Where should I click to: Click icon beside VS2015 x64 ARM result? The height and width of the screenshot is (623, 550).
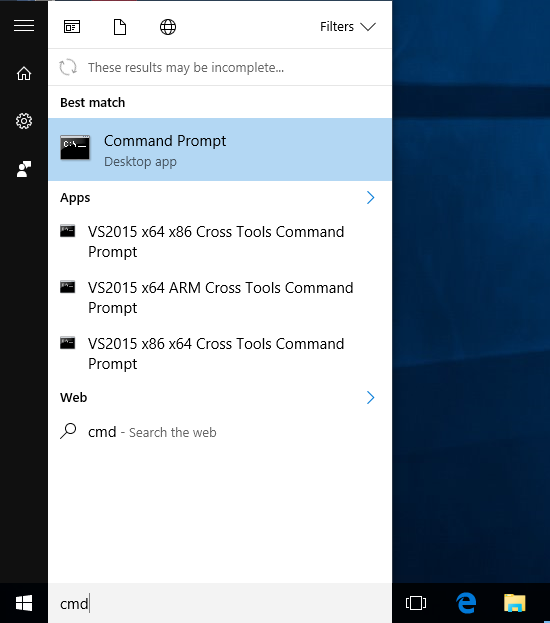coord(68,287)
